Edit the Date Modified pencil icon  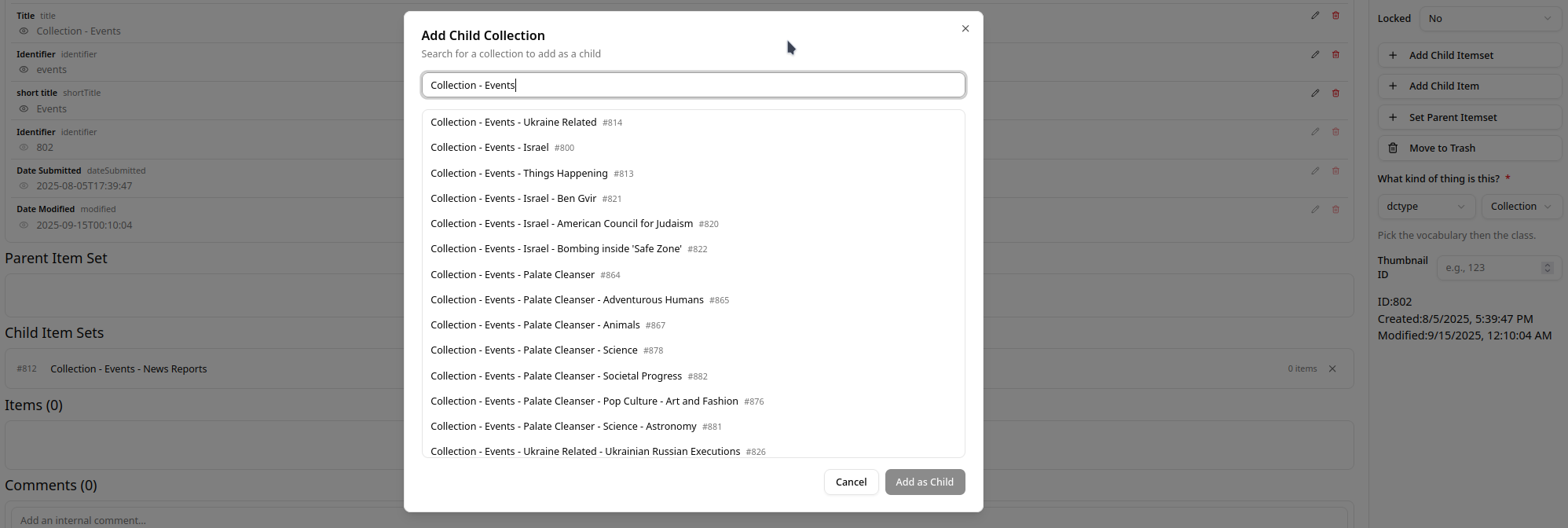coord(1315,209)
